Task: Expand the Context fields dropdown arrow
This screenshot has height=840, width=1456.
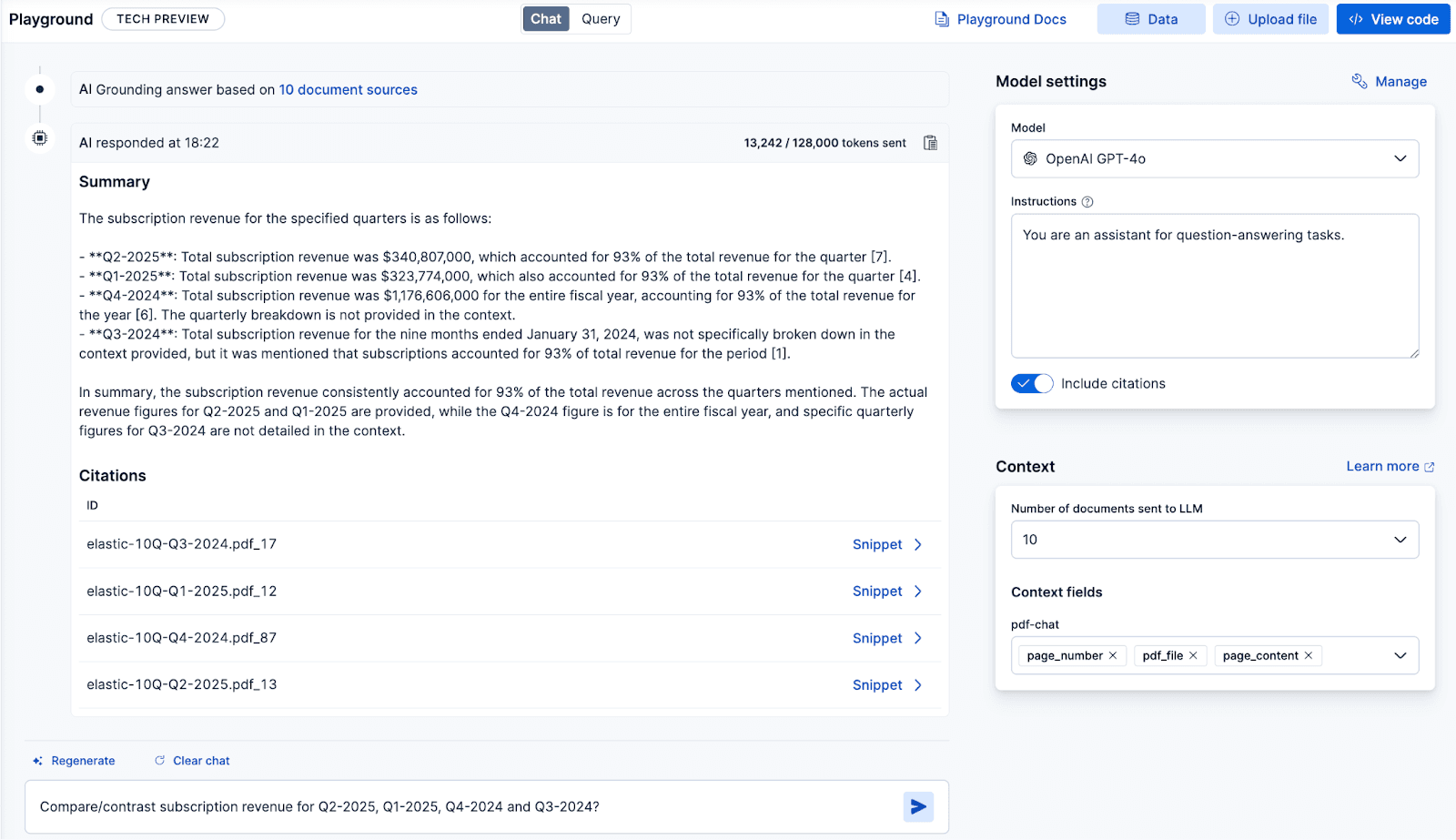Action: [x=1400, y=656]
